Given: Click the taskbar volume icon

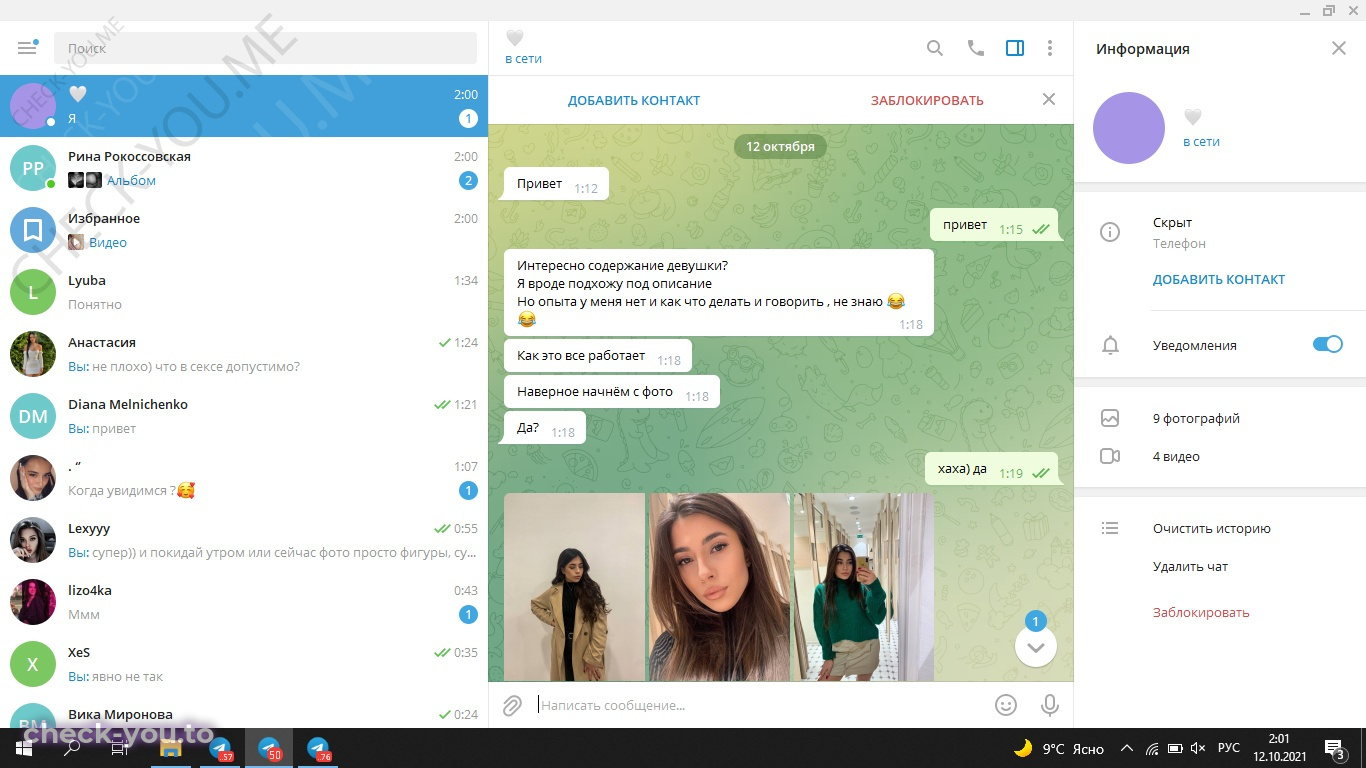Looking at the screenshot, I should tap(1198, 748).
